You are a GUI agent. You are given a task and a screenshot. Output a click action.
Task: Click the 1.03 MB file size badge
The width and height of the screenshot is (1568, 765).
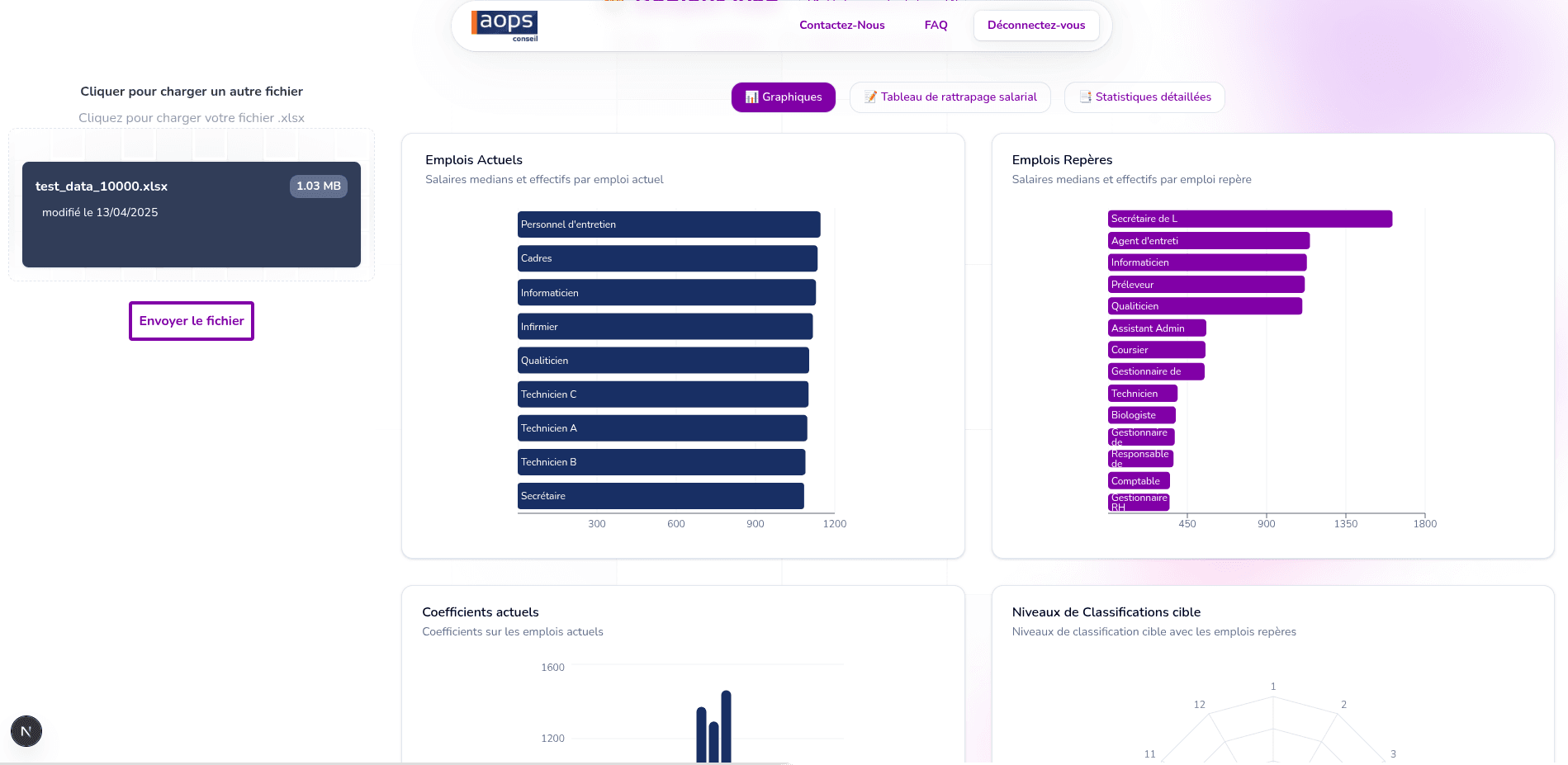[x=318, y=187]
